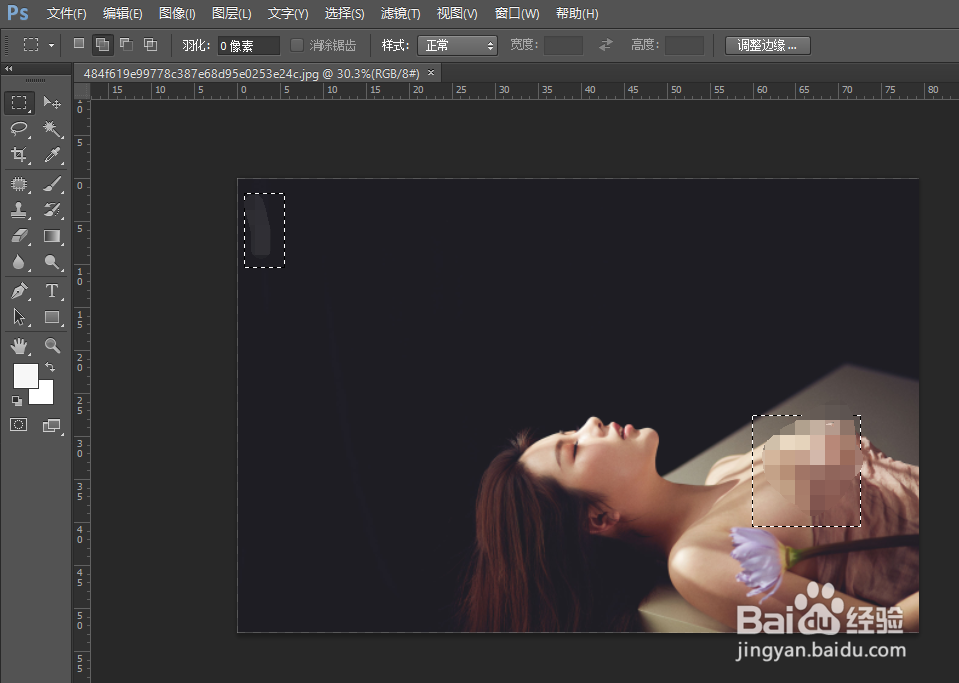Open the Help (帮助) menu

[577, 13]
